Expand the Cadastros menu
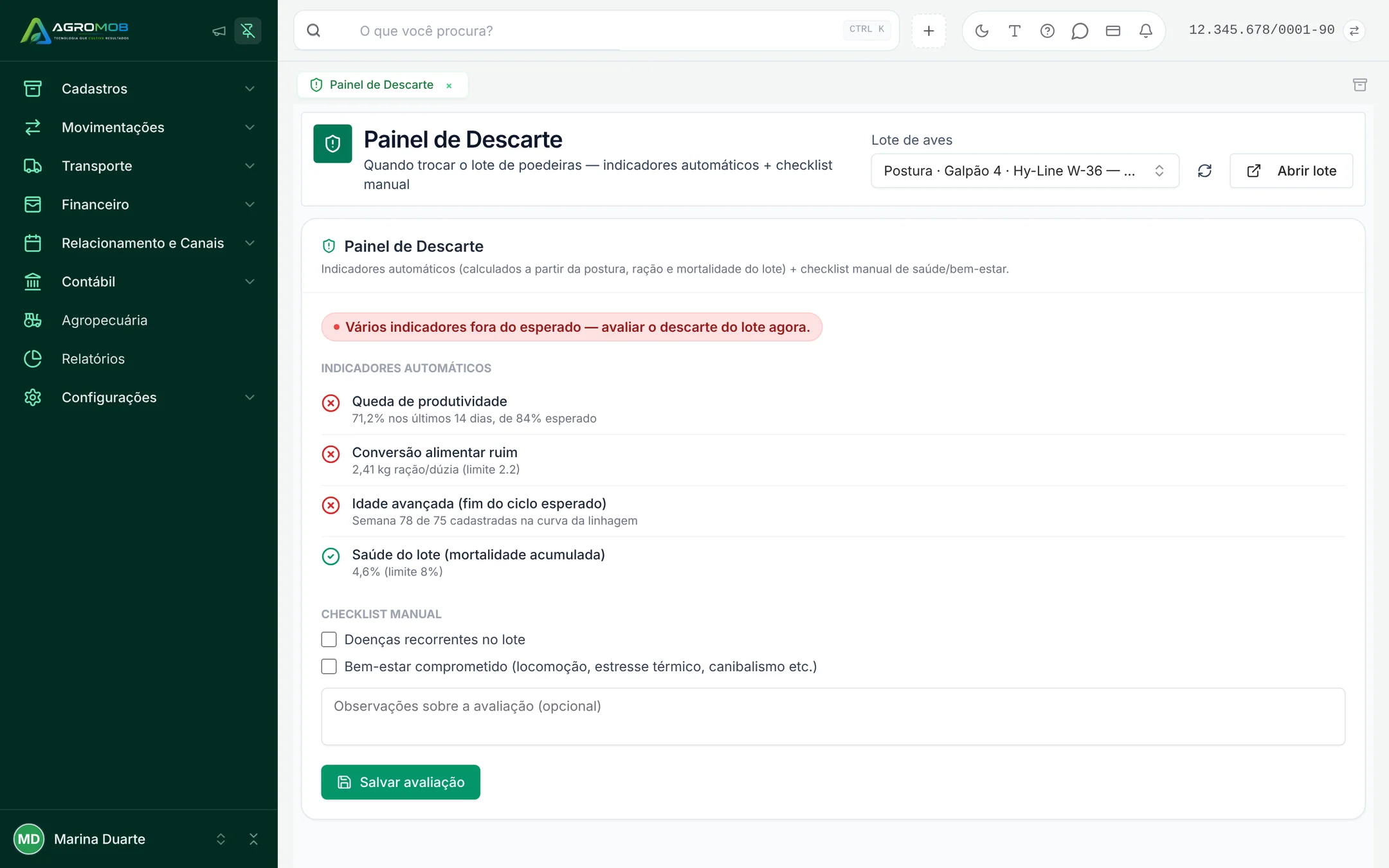The width and height of the screenshot is (1389, 868). coord(139,89)
